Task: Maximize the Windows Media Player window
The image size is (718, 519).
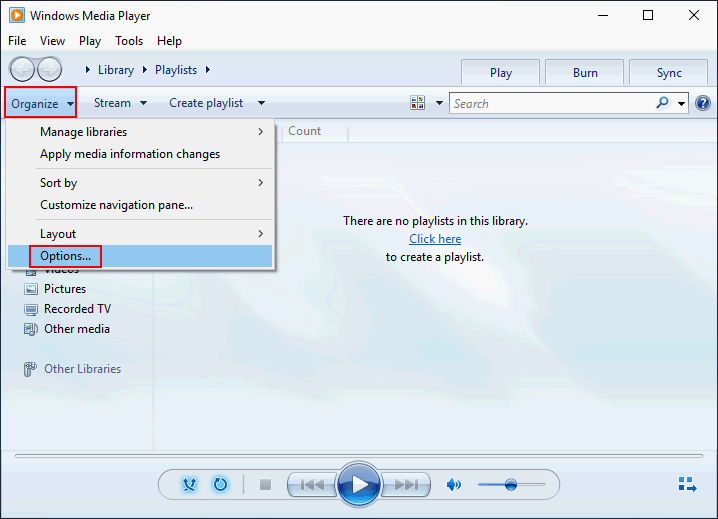Action: [x=647, y=16]
